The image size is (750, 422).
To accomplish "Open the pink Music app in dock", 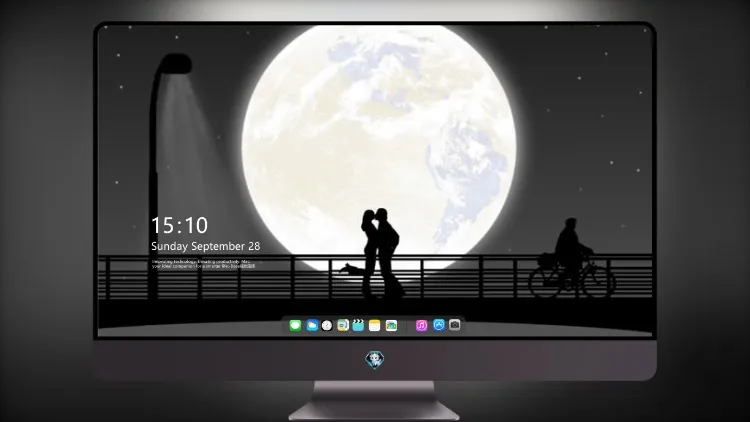I will click(x=421, y=325).
